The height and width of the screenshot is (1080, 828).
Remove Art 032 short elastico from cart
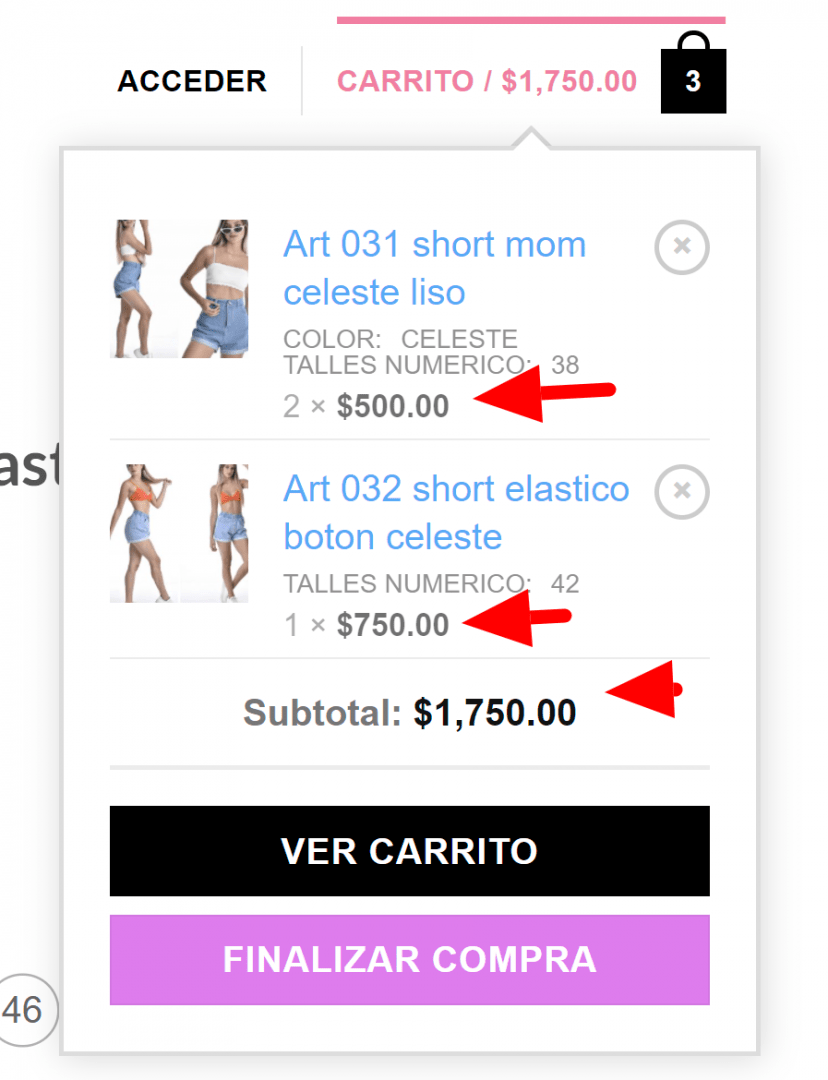point(682,491)
